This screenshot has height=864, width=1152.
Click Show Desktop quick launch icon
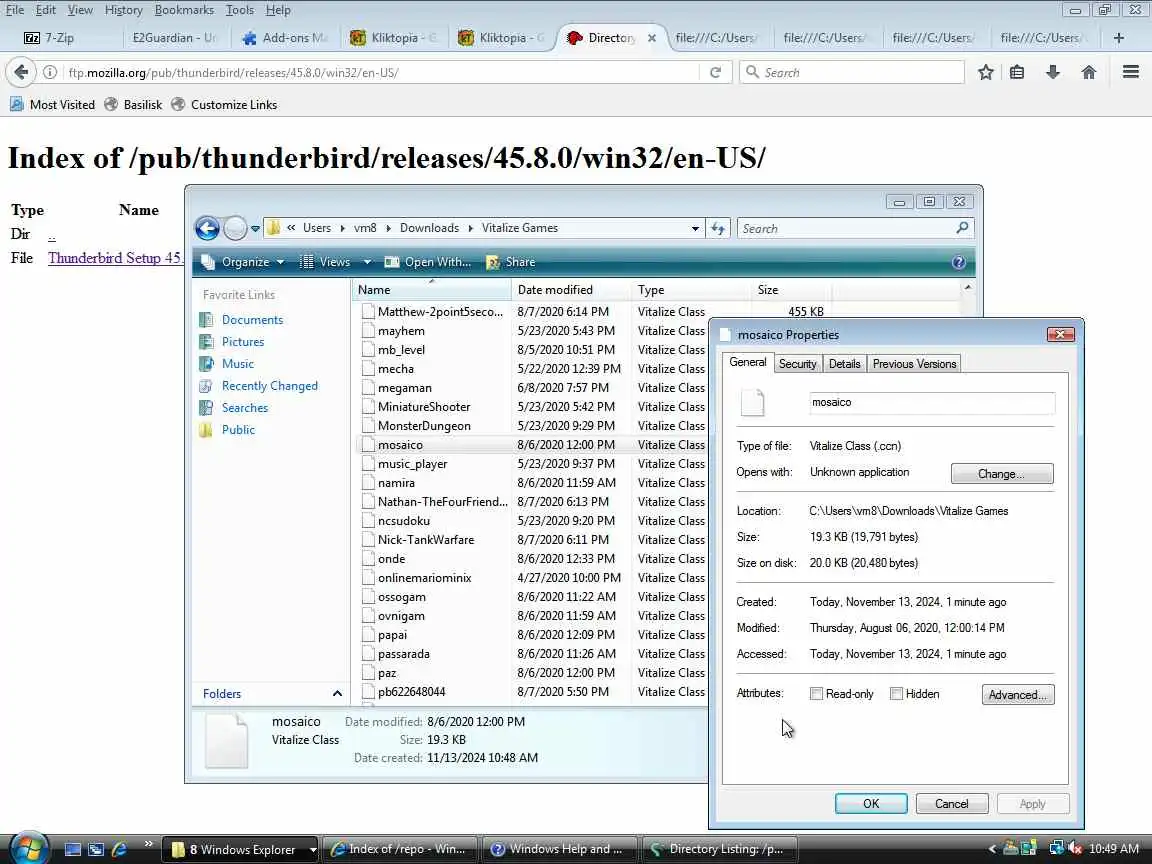point(73,849)
